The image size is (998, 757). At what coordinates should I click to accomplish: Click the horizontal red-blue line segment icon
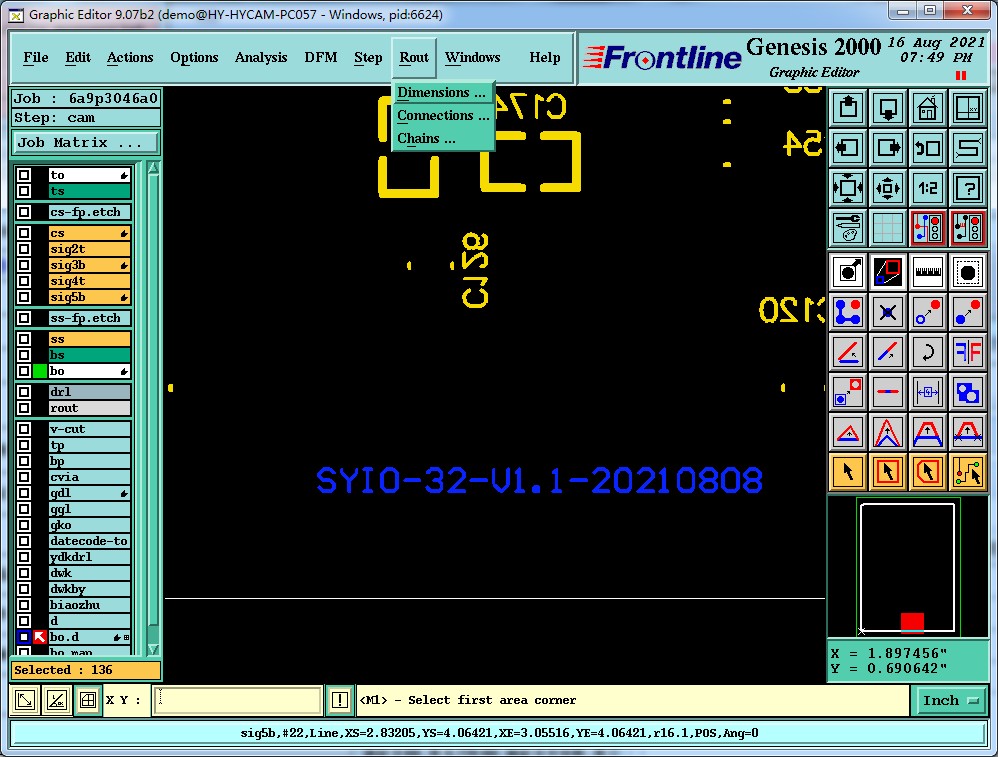888,392
